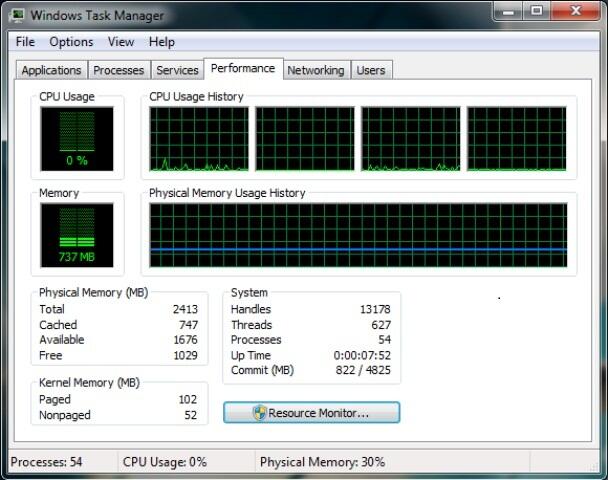Click the Cached value 747

pyautogui.click(x=188, y=325)
